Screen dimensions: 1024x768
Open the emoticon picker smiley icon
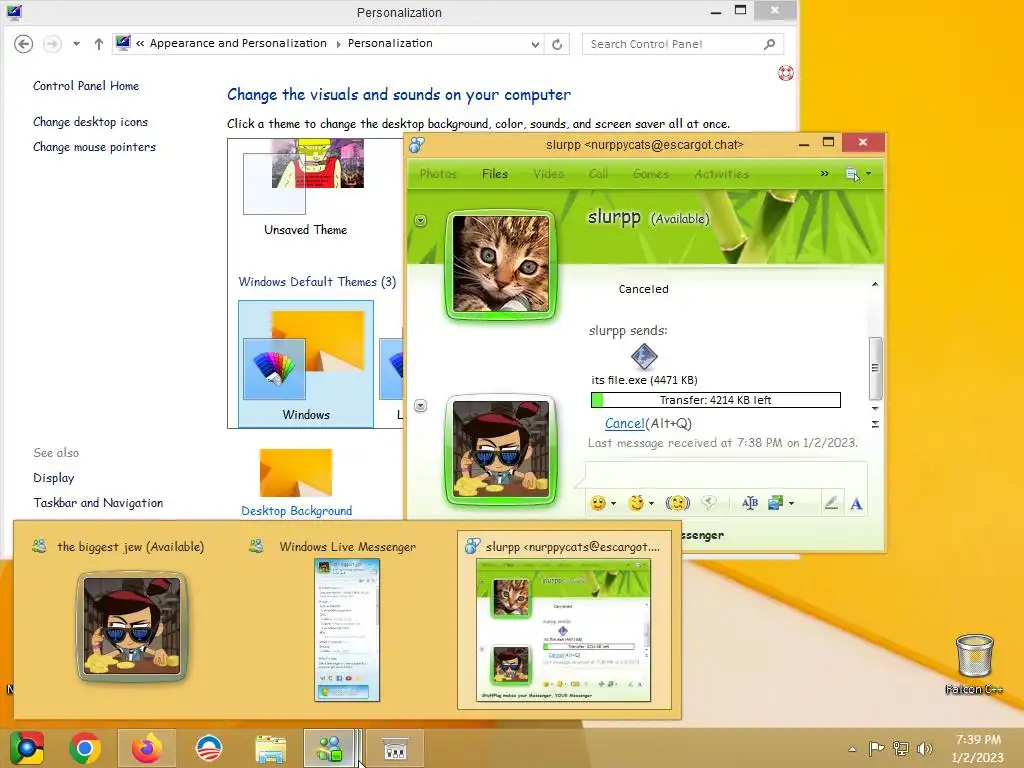(x=598, y=503)
